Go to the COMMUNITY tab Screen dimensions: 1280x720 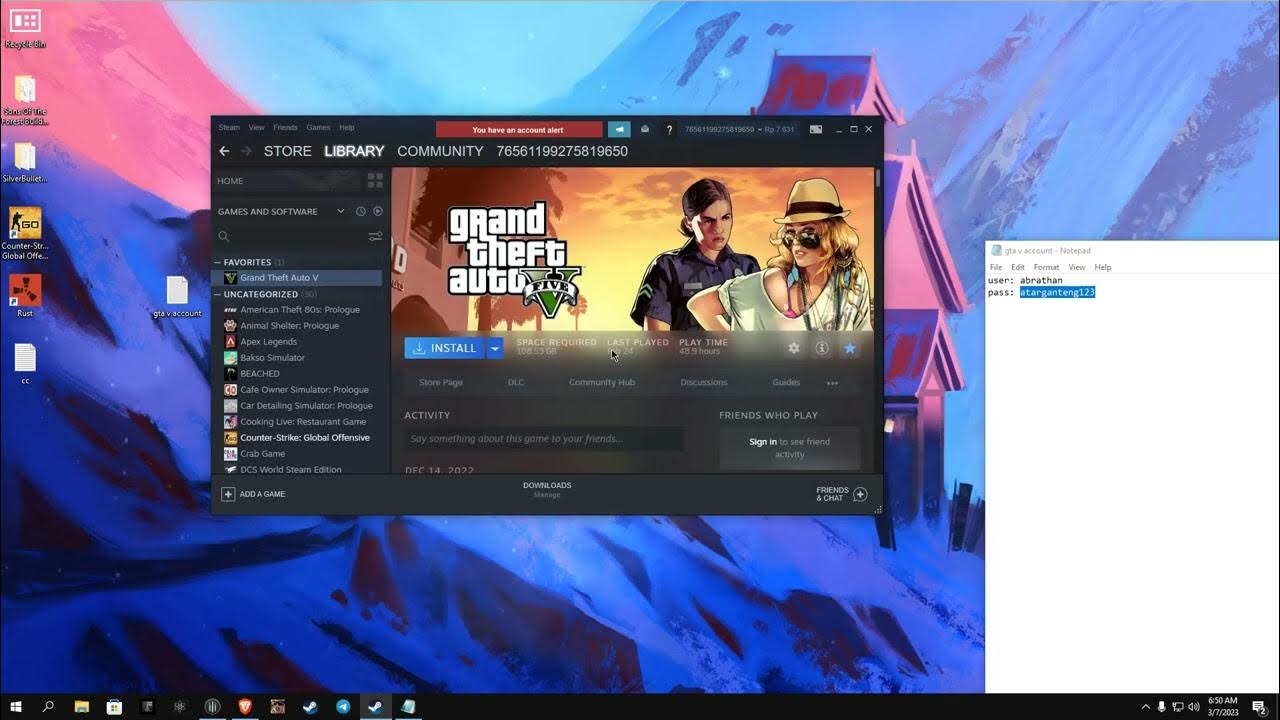(x=440, y=151)
